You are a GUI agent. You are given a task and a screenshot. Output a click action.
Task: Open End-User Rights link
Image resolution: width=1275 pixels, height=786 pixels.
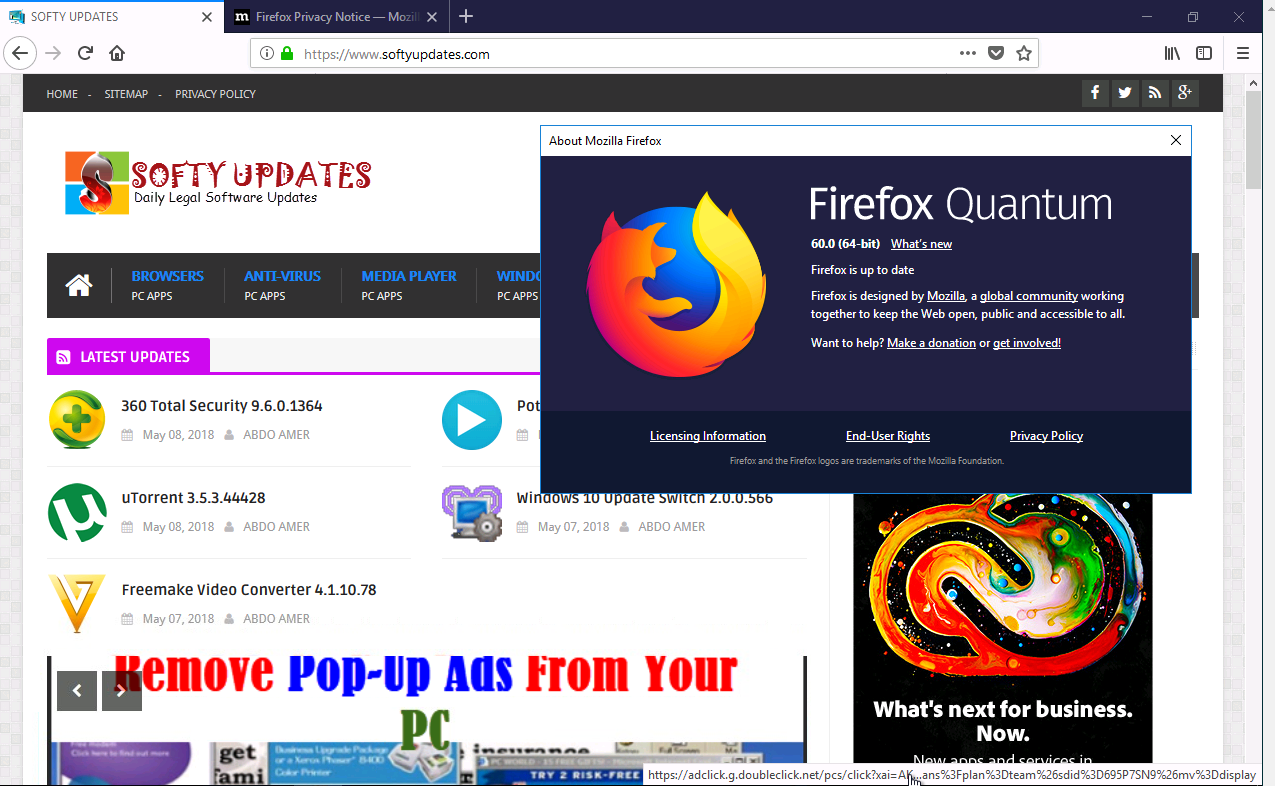888,436
